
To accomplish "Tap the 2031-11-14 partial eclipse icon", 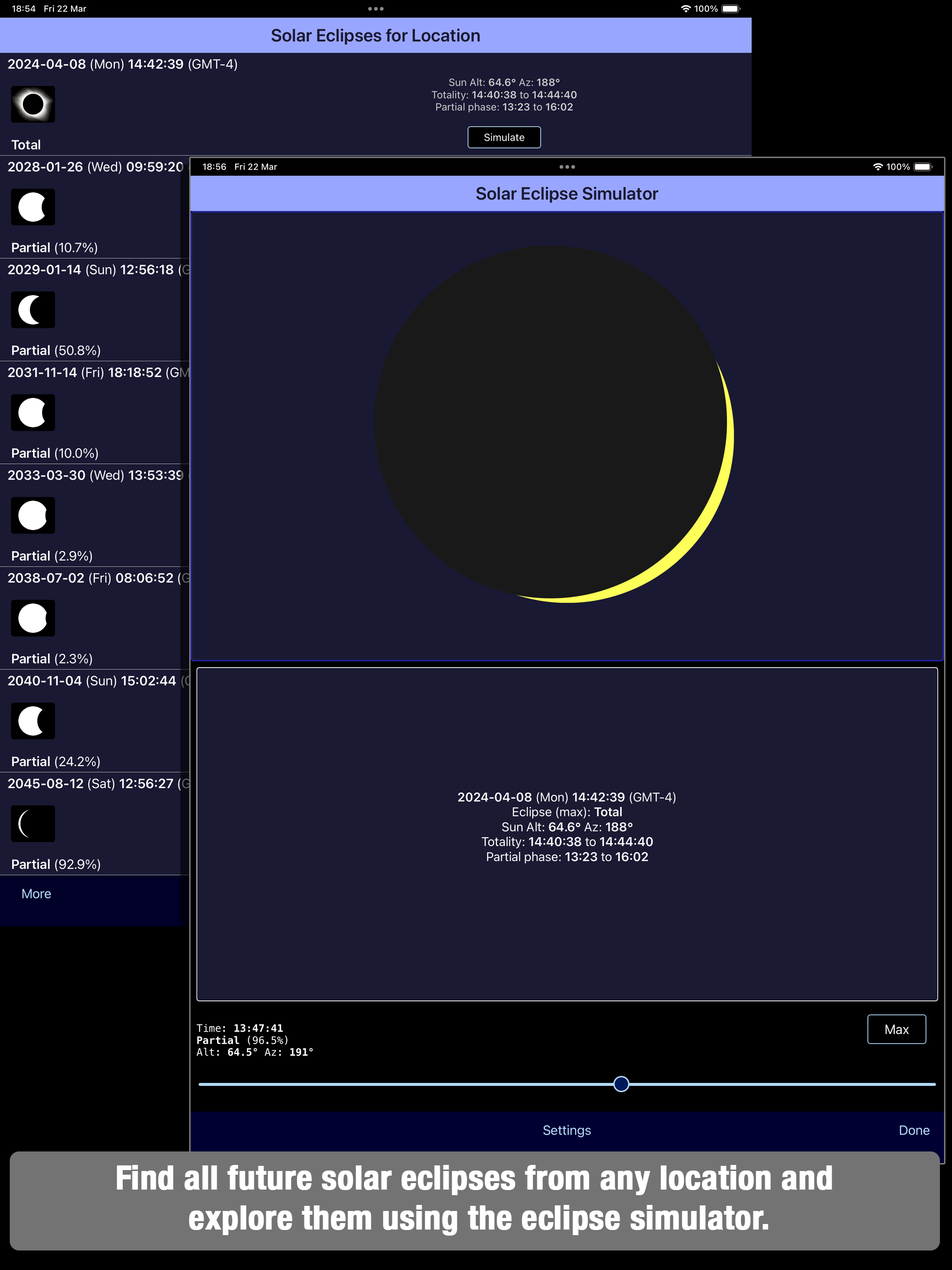I will tap(33, 412).
